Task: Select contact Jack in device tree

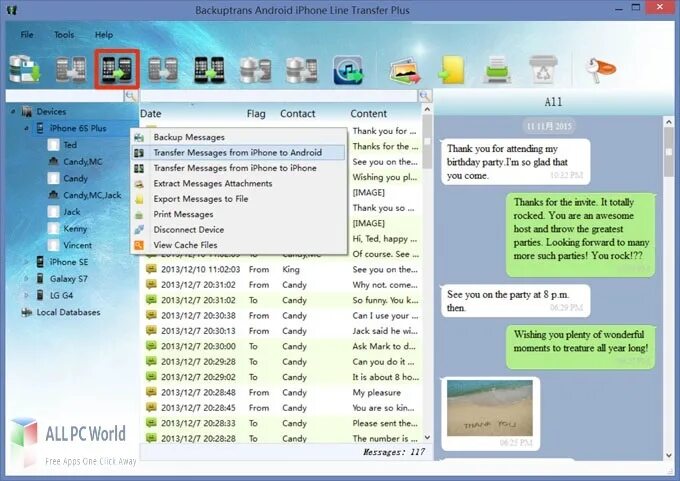Action: pyautogui.click(x=72, y=212)
